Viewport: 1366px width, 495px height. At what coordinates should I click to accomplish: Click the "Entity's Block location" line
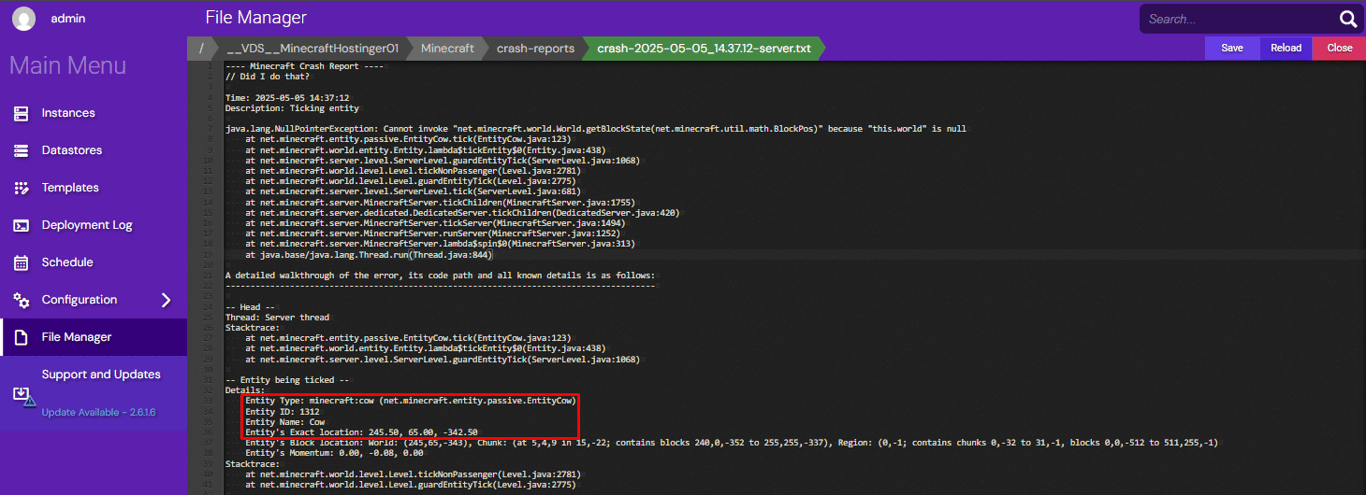click(731, 443)
